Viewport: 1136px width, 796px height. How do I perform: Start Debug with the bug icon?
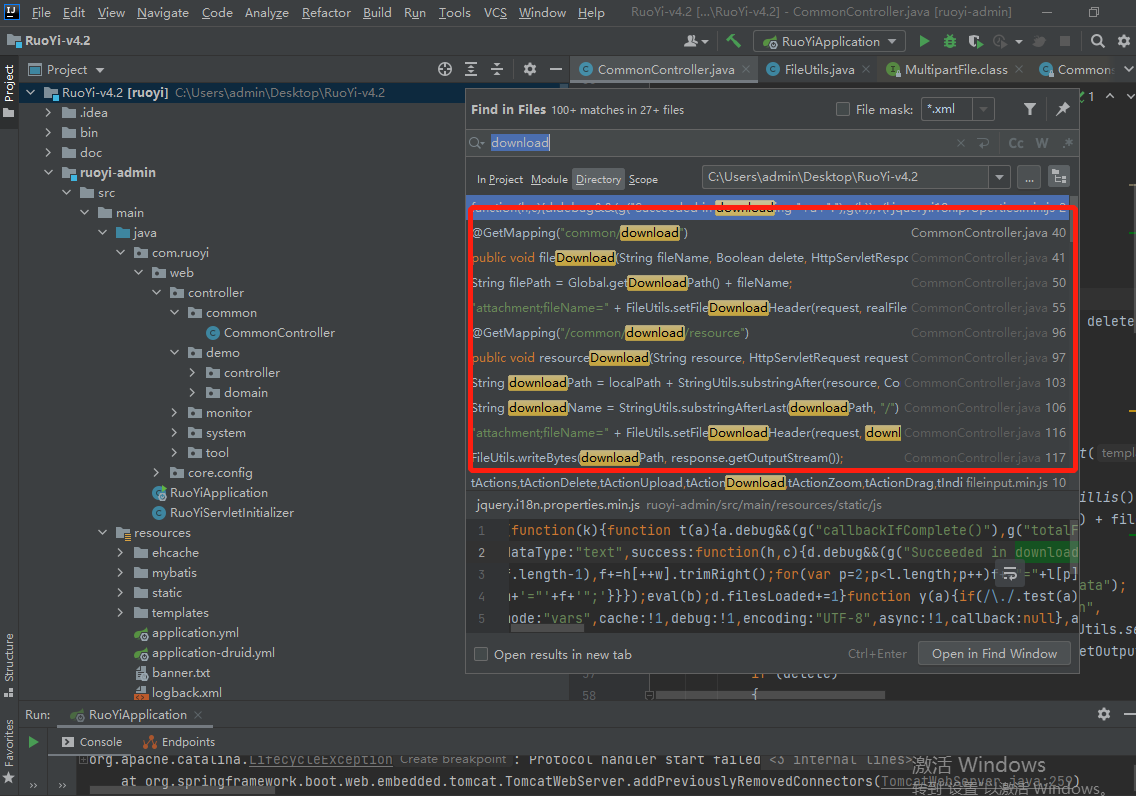[x=950, y=41]
